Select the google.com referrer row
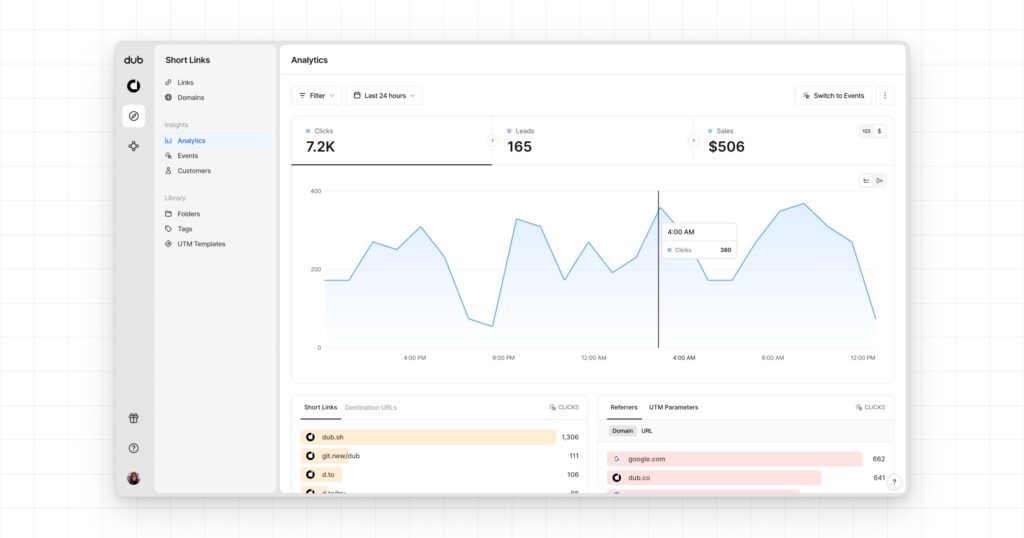This screenshot has width=1024, height=538. click(x=746, y=459)
